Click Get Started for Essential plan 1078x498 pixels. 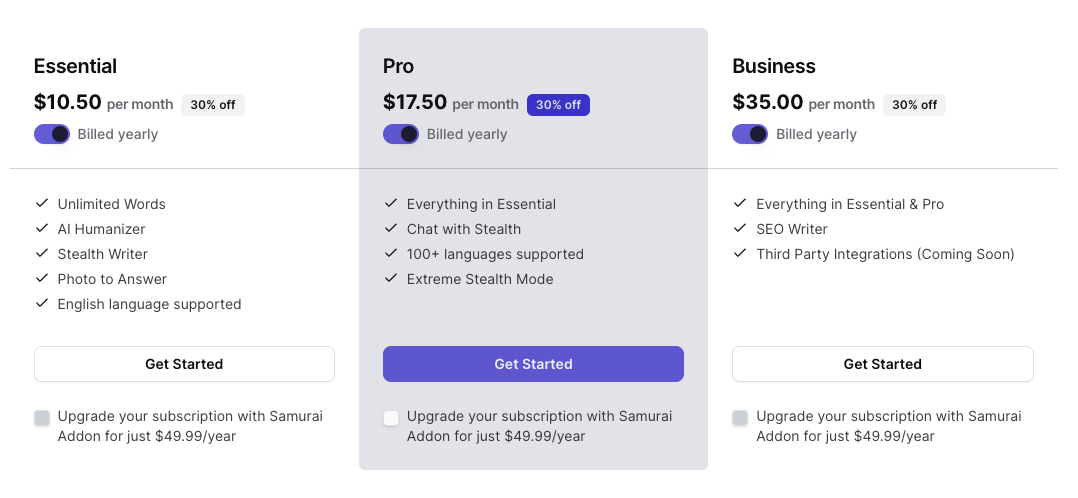(x=184, y=364)
